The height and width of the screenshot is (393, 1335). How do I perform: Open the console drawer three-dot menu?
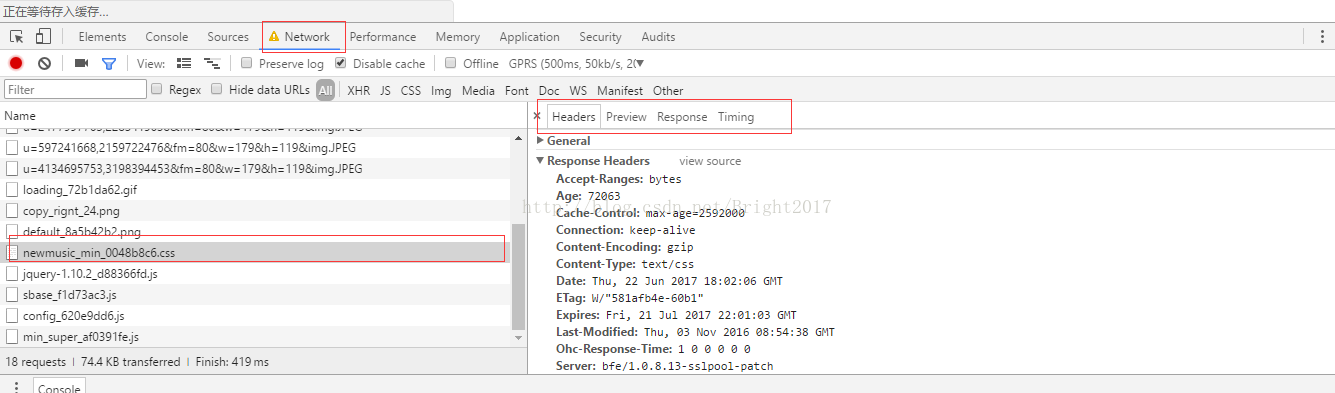[16, 387]
